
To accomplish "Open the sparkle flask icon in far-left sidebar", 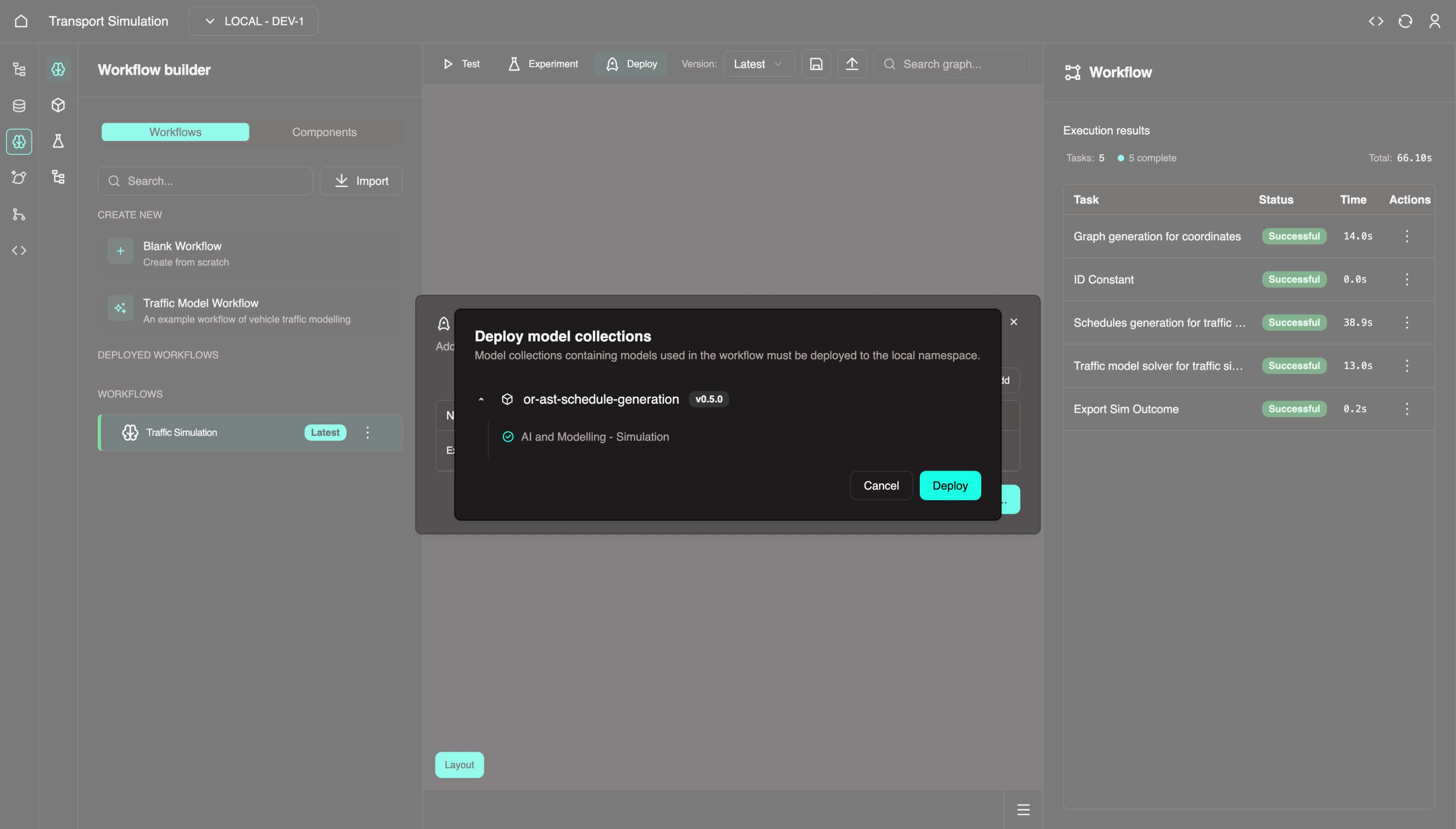I will (19, 177).
